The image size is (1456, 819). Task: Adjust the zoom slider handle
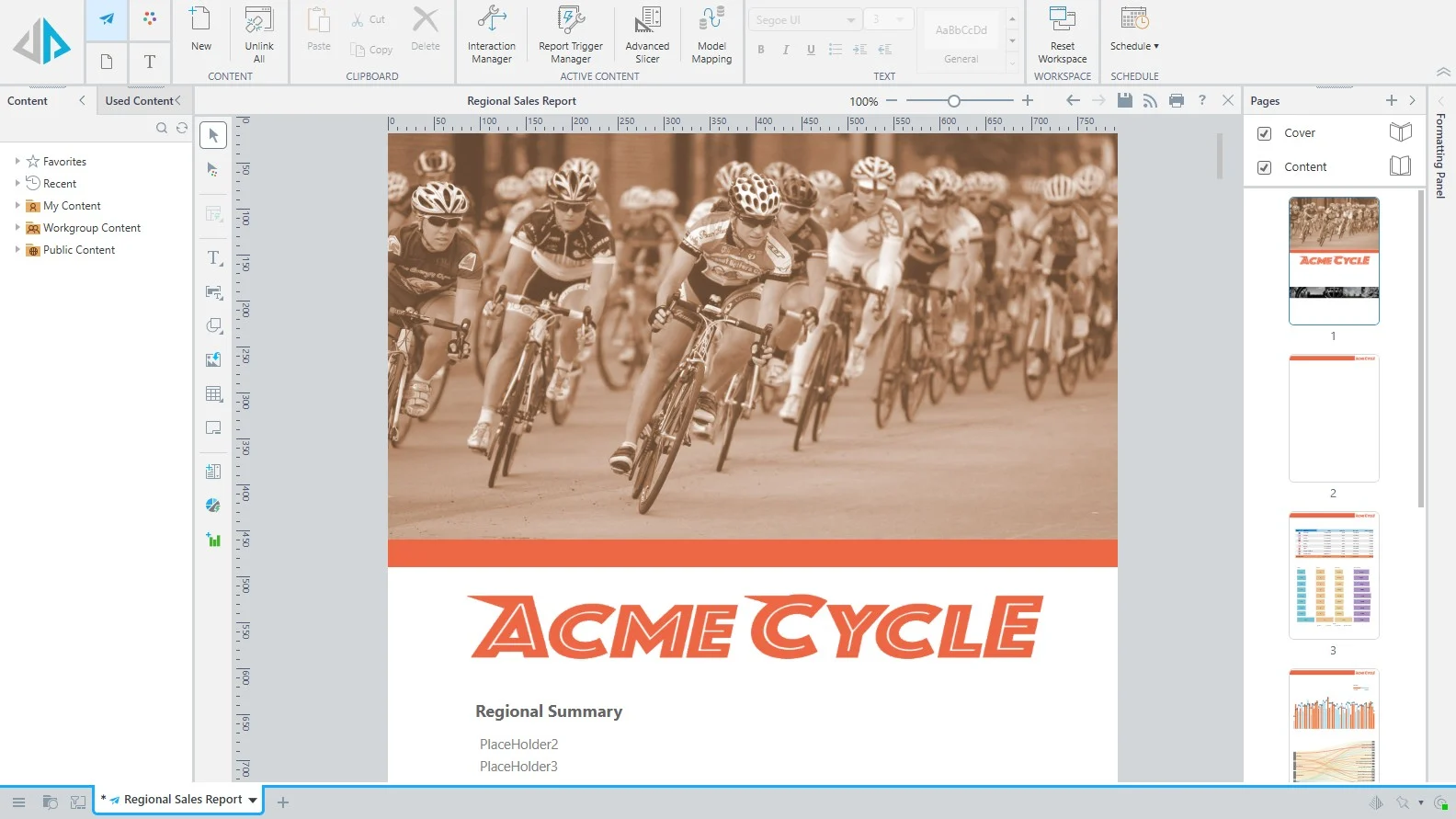[x=953, y=100]
